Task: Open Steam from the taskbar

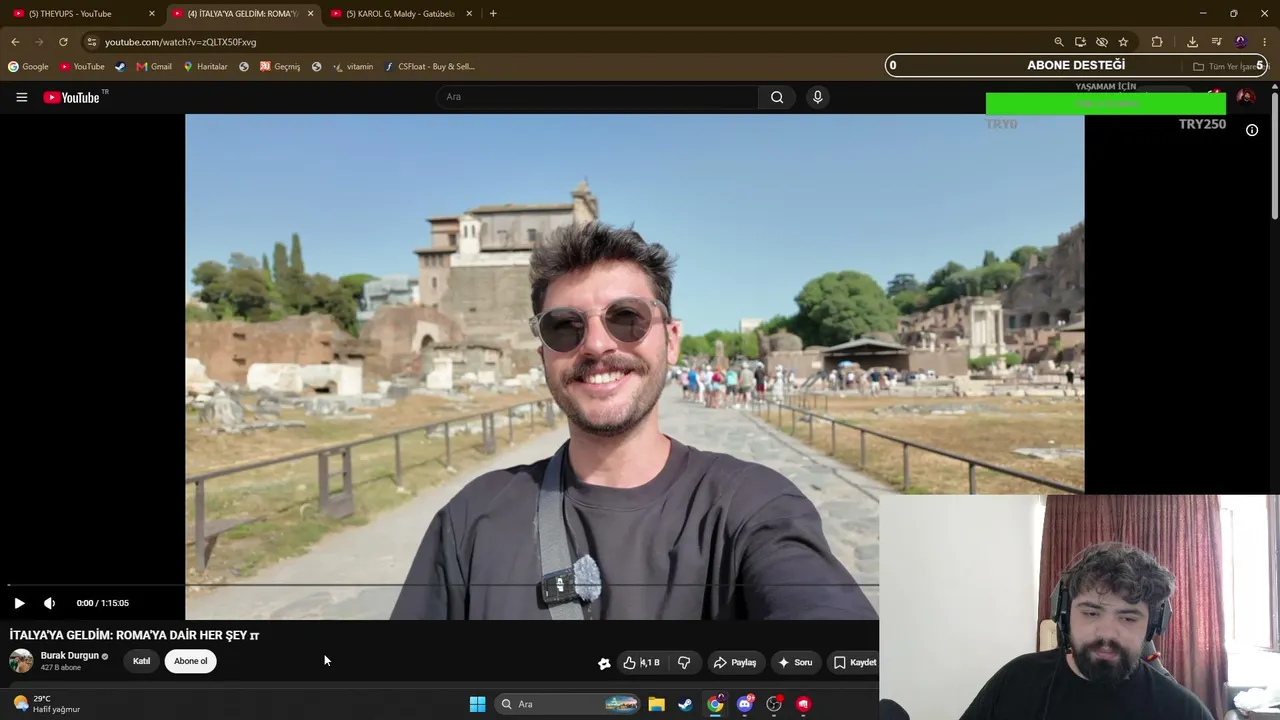Action: tap(685, 704)
